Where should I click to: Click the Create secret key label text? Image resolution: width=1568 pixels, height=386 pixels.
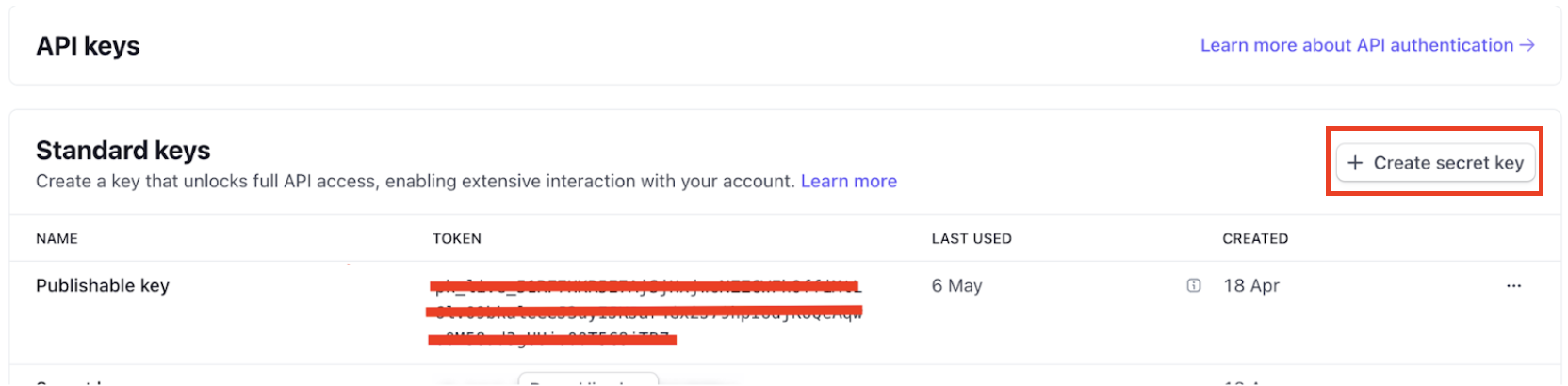(1448, 163)
